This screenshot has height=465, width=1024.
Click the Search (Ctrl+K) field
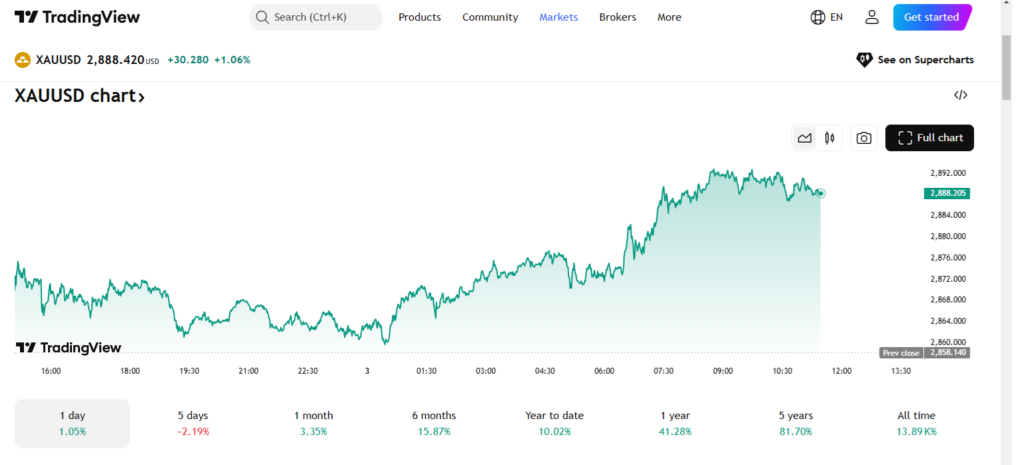click(316, 17)
